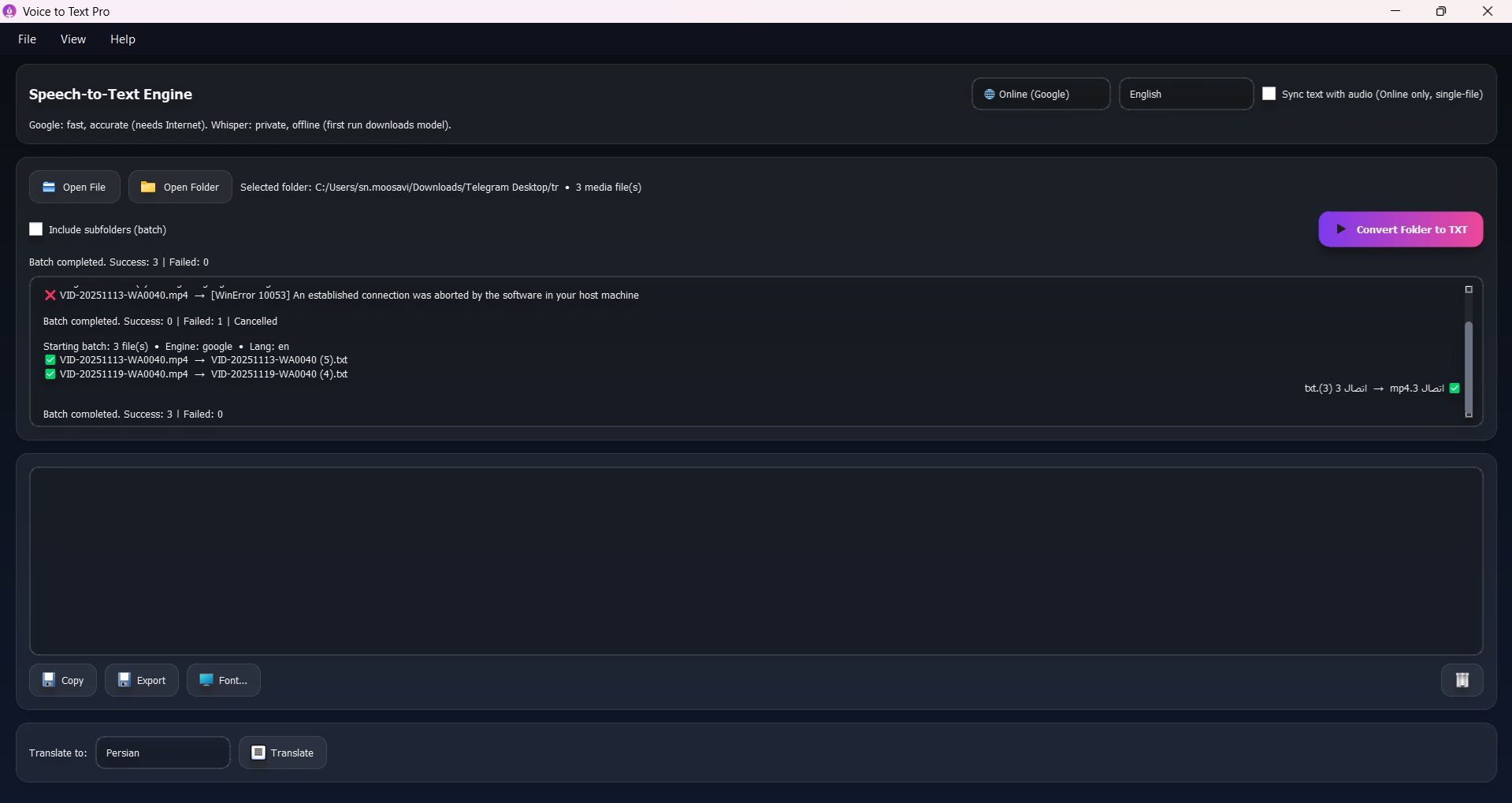Screen dimensions: 1512x803
Task: Click the Export disk icon
Action: (x=124, y=679)
